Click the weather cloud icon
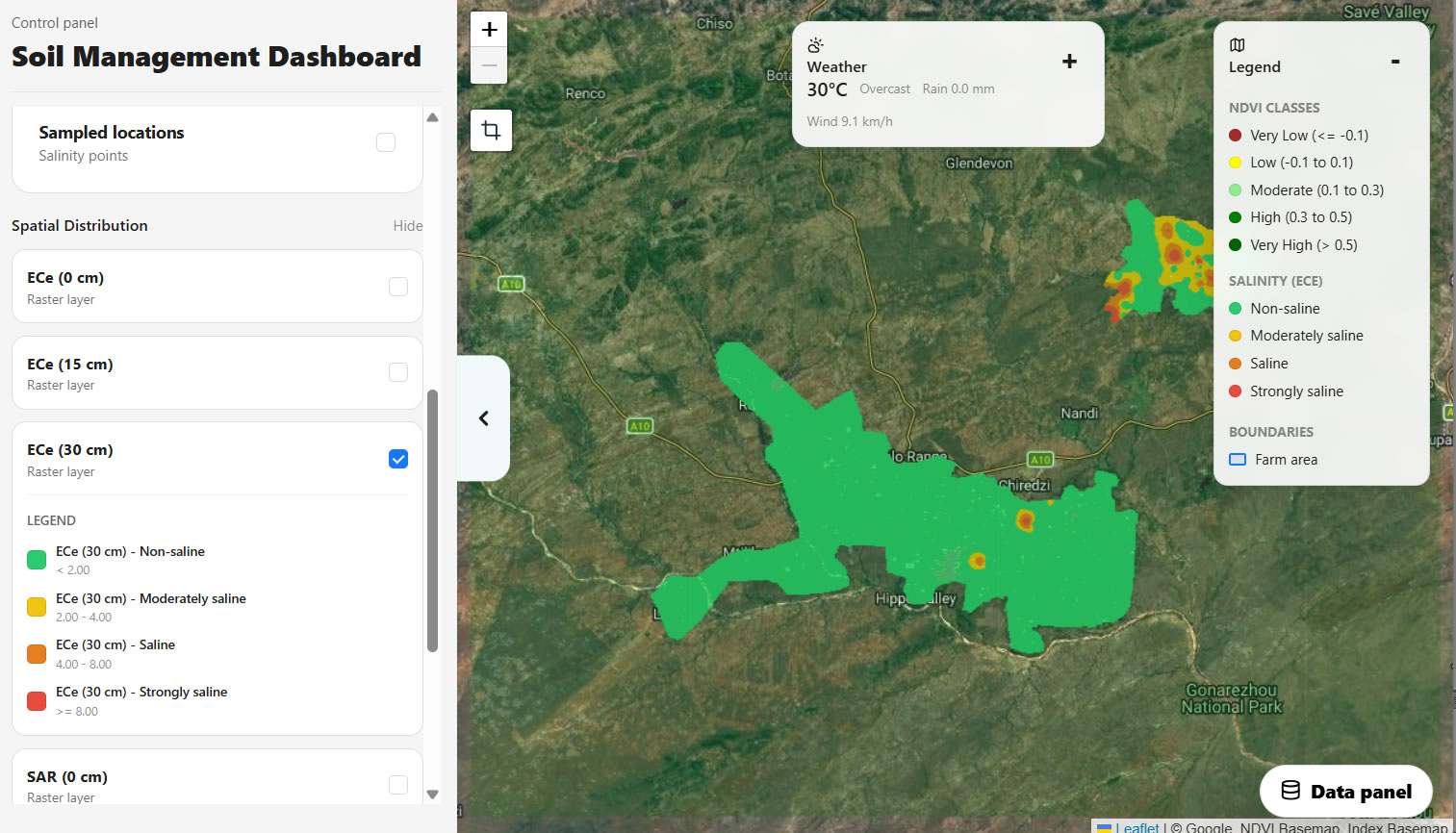 [x=815, y=45]
